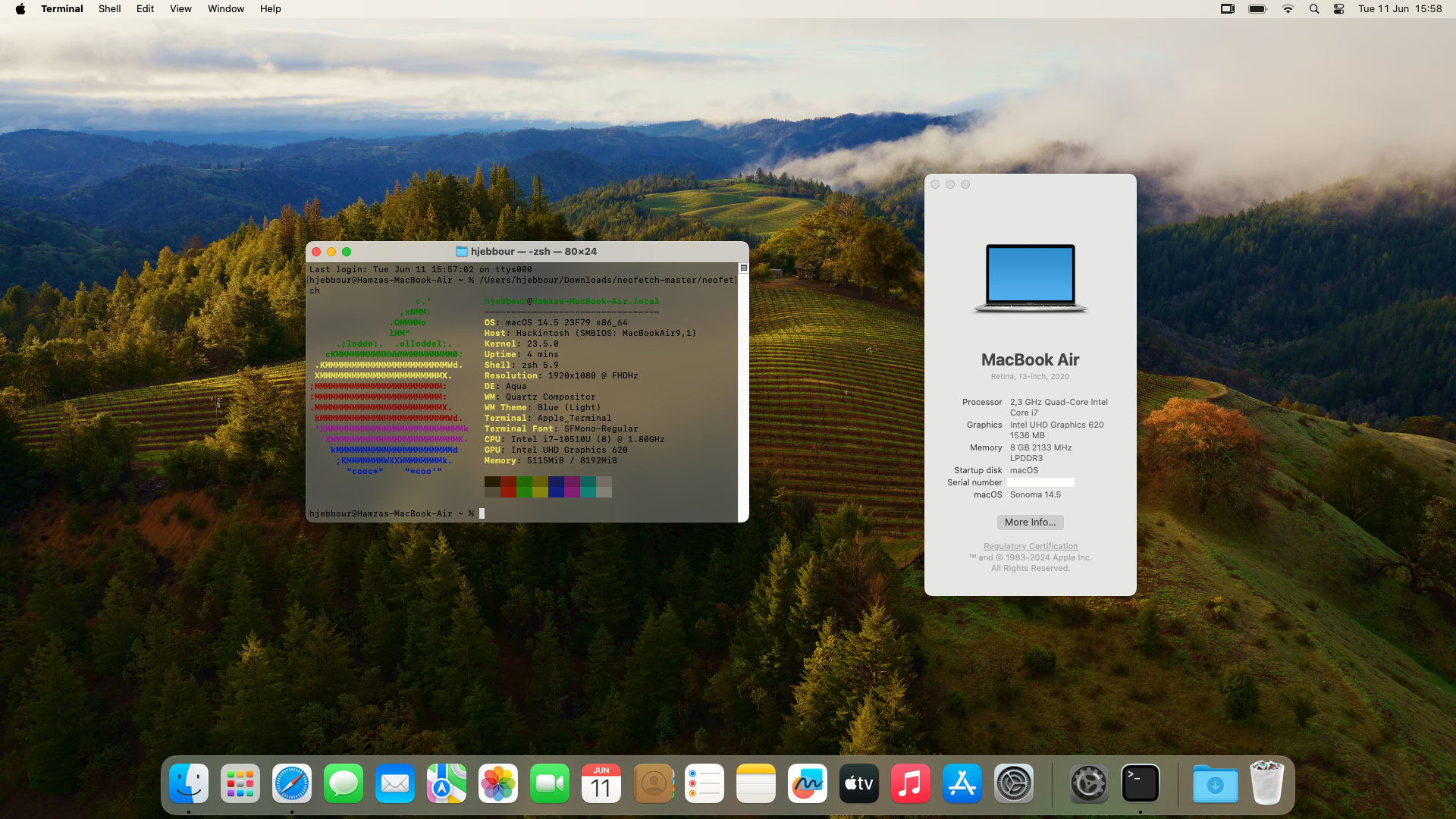
Task: Open Mail app in the Dock
Action: click(395, 783)
